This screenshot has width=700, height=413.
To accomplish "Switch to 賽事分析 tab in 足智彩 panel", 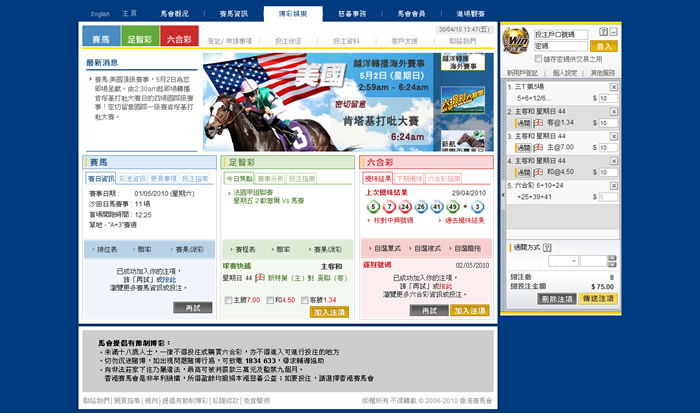I will (x=271, y=179).
